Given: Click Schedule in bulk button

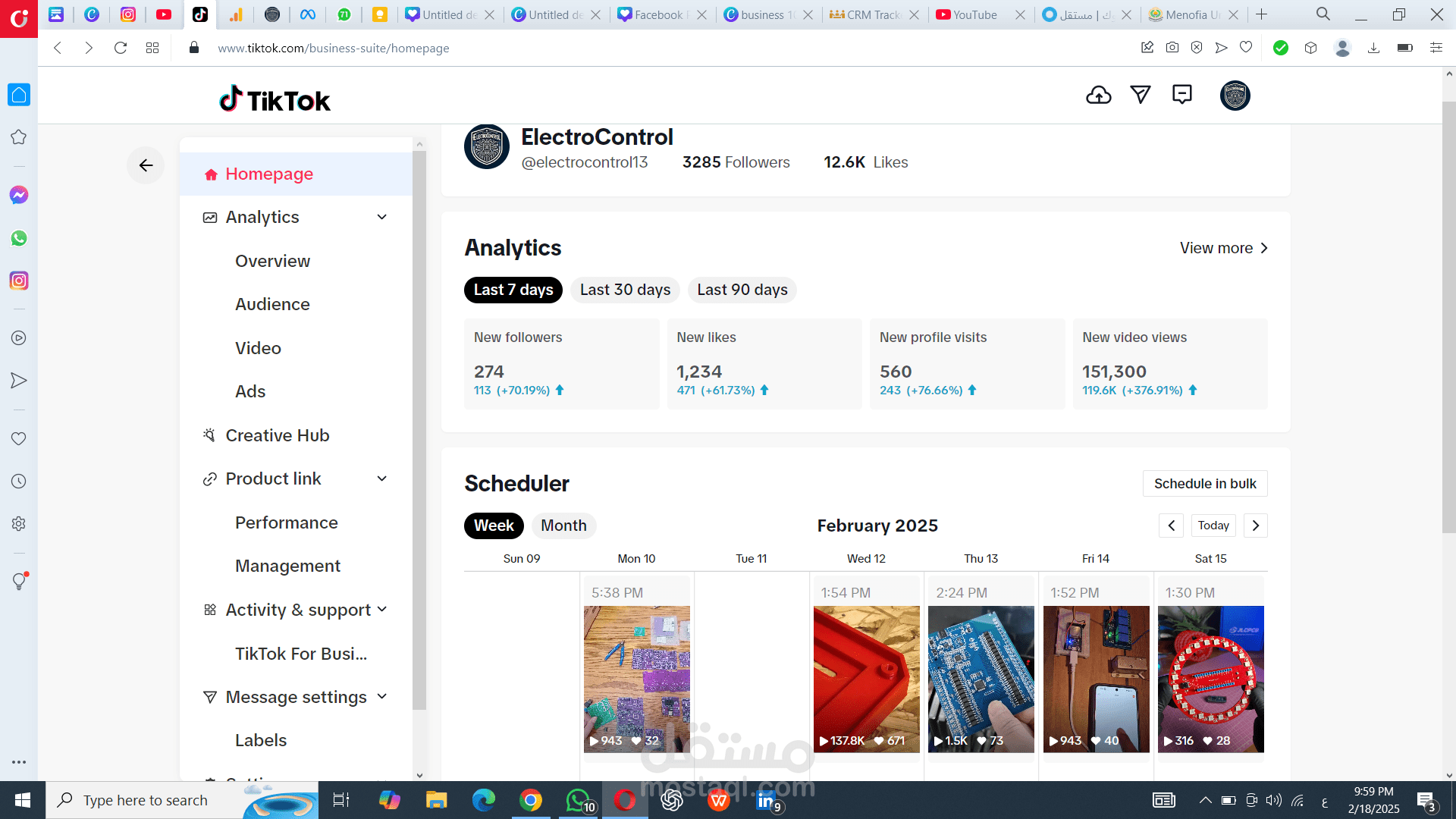Looking at the screenshot, I should (x=1204, y=484).
